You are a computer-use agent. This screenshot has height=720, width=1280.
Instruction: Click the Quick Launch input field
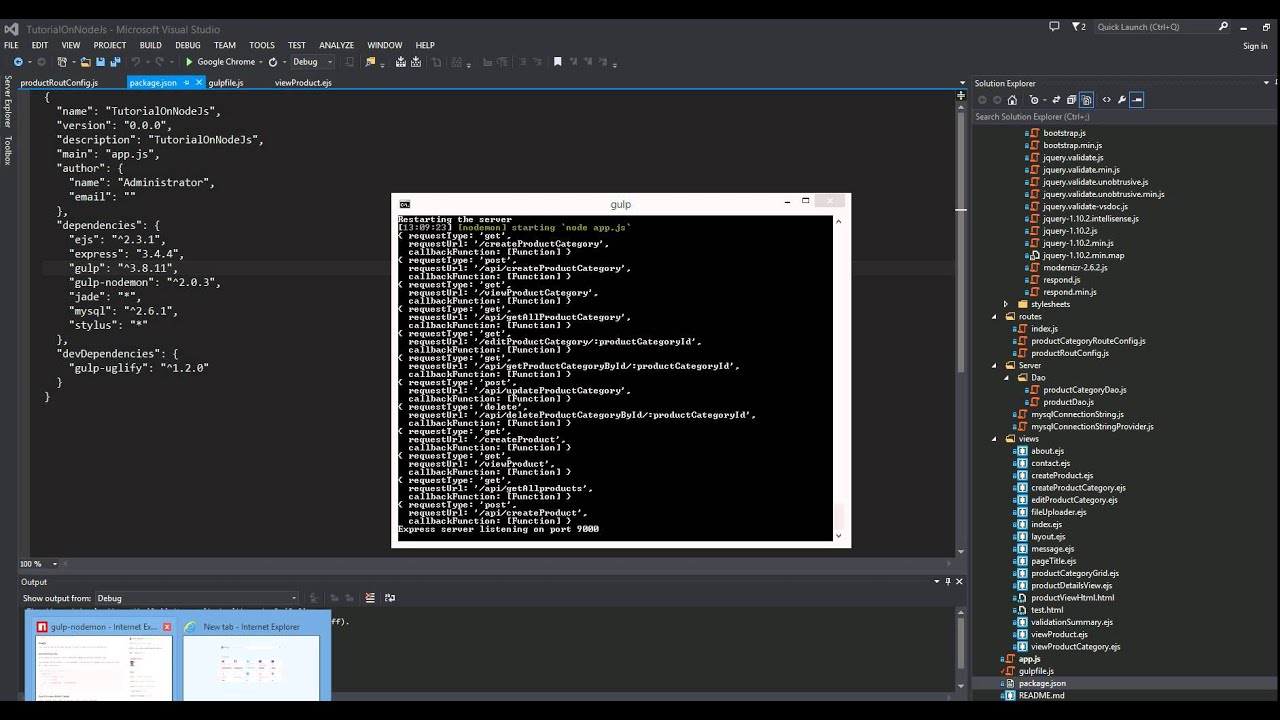click(x=1155, y=27)
